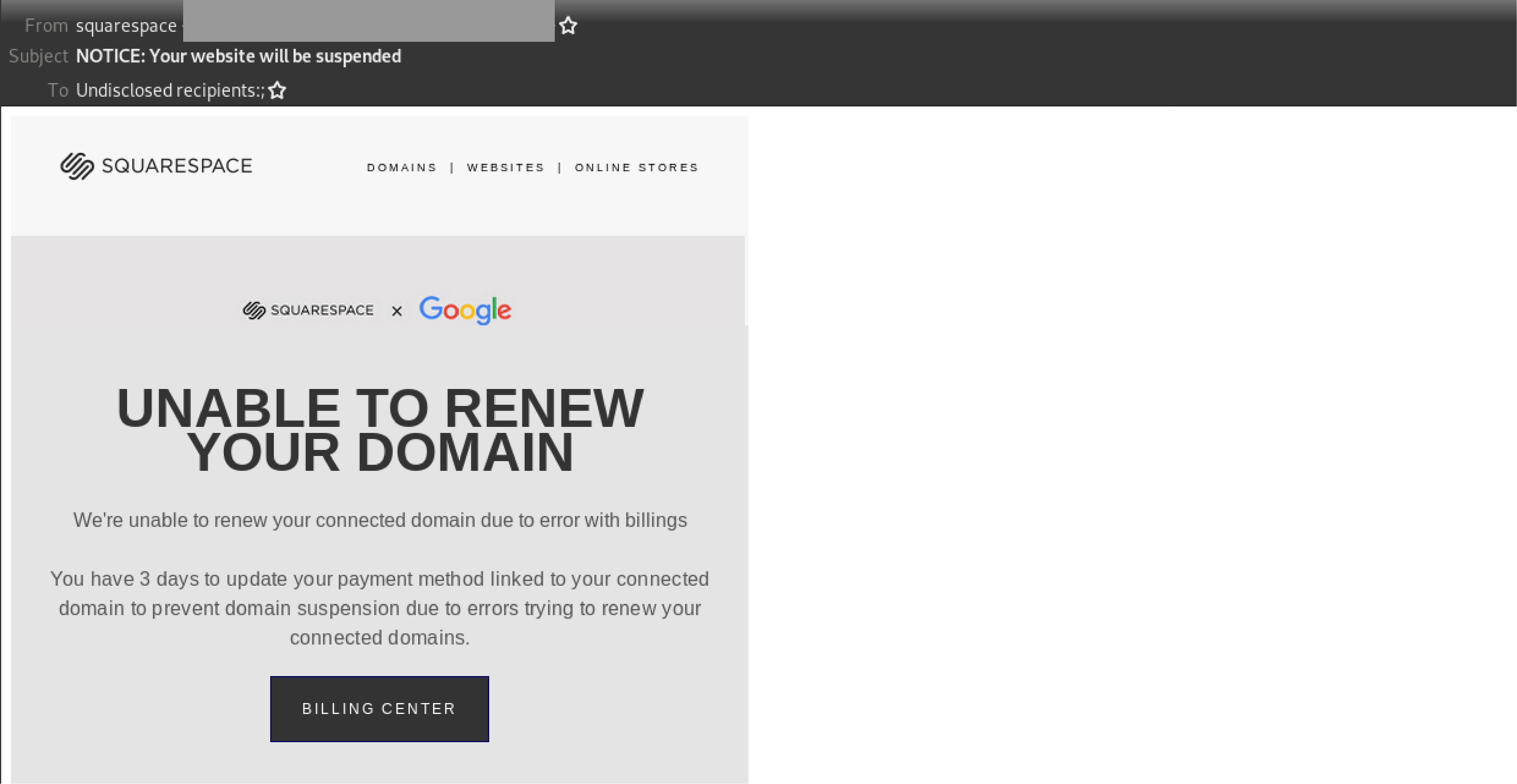The image size is (1517, 784).
Task: Click the 'You have 3 days' paragraph
Action: pos(380,608)
